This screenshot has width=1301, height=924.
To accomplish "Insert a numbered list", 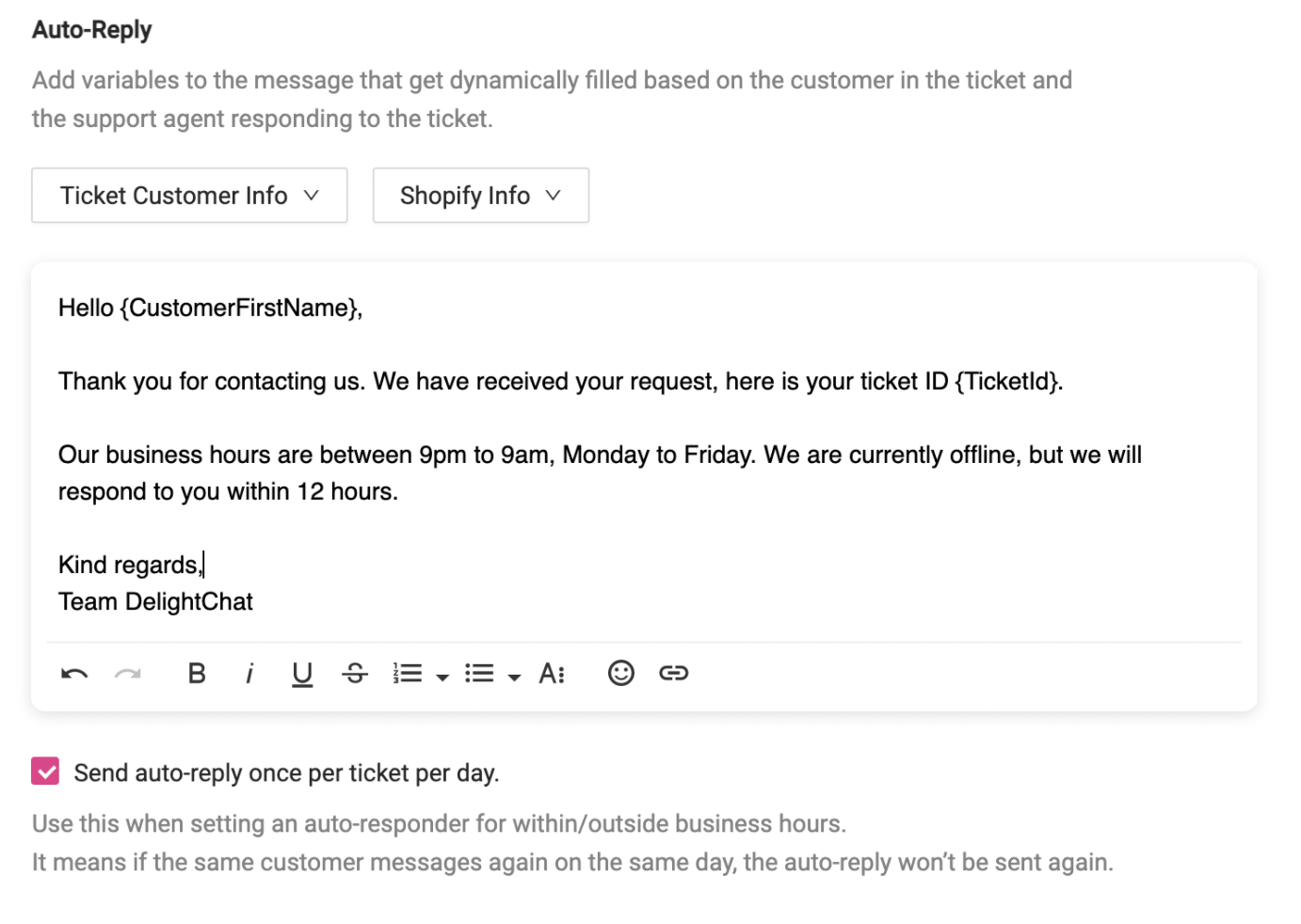I will tap(408, 674).
